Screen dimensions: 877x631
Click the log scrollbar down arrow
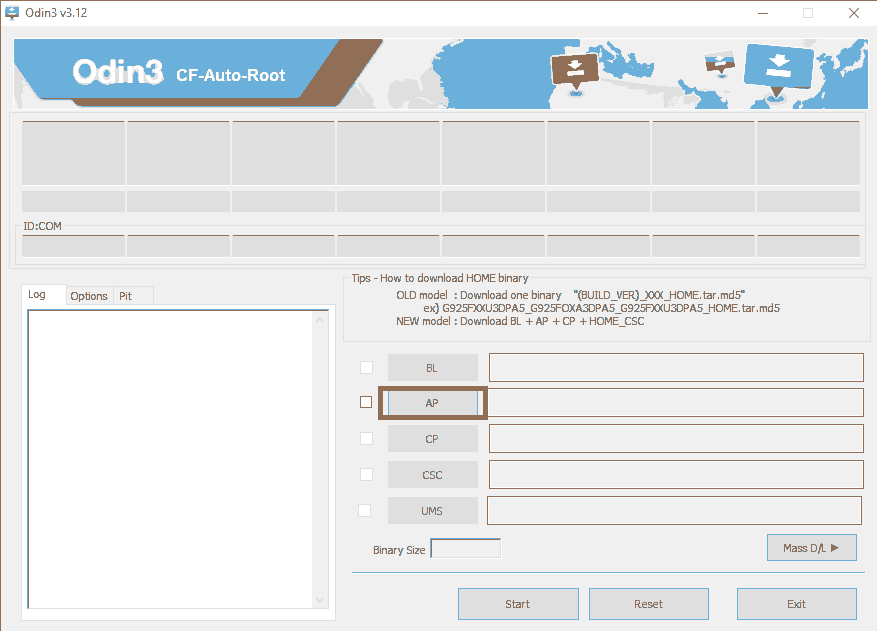tap(319, 600)
